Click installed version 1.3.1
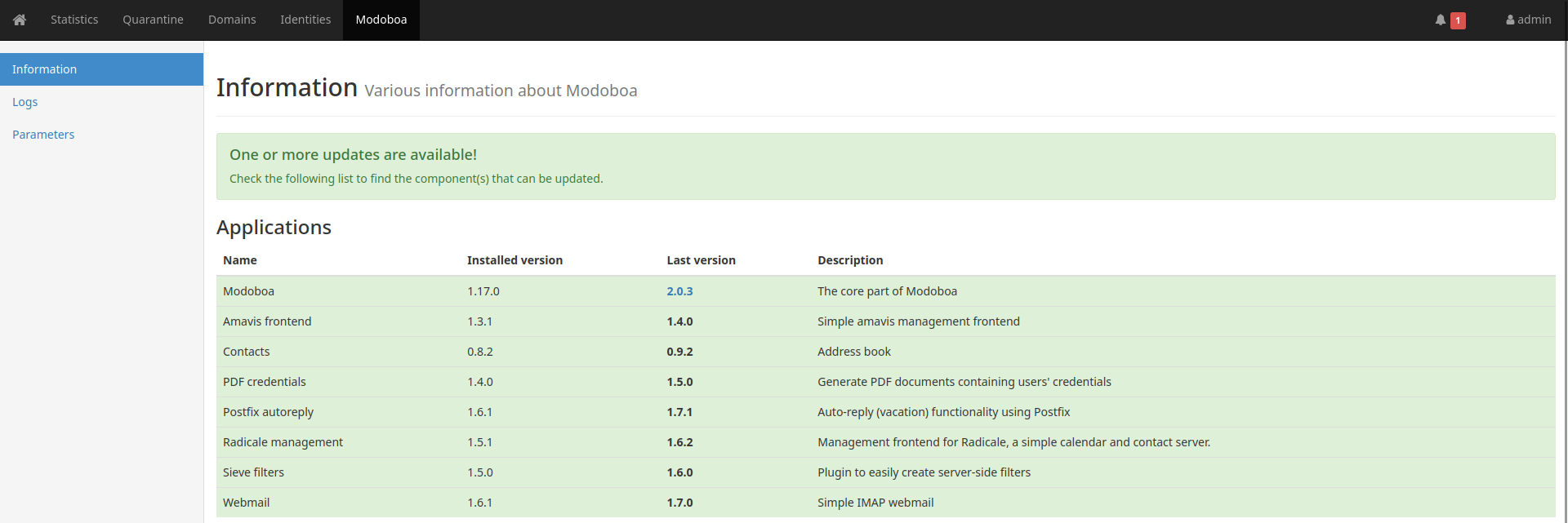 point(479,321)
